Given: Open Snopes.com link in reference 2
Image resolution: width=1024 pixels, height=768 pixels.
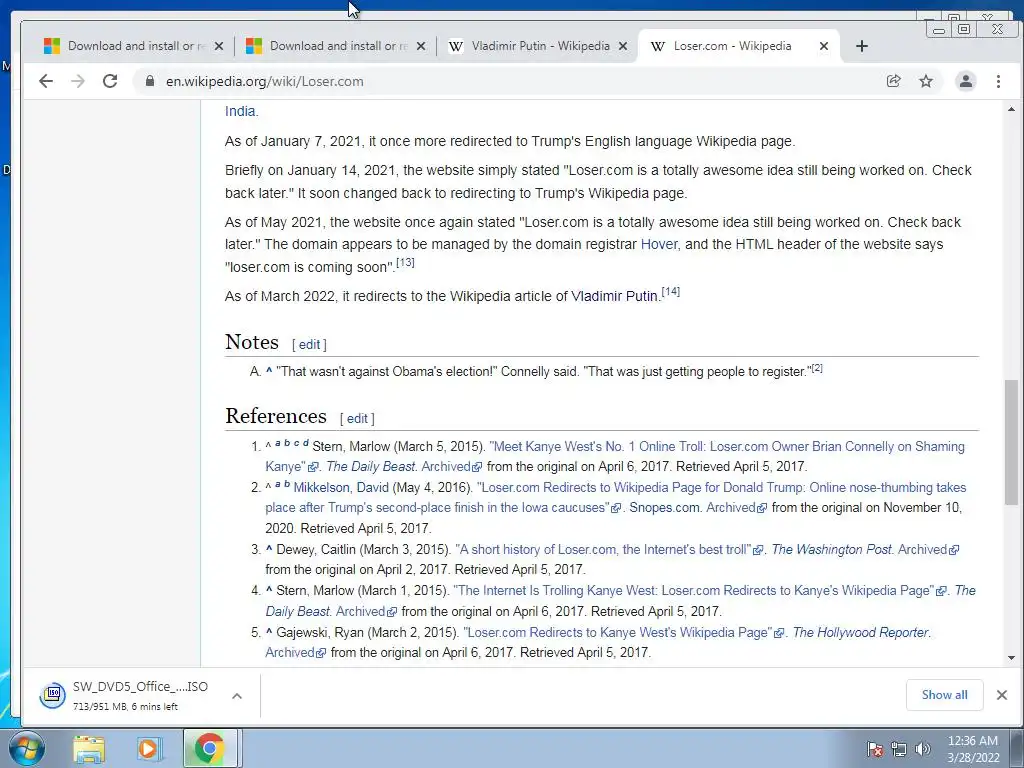Looking at the screenshot, I should 664,507.
